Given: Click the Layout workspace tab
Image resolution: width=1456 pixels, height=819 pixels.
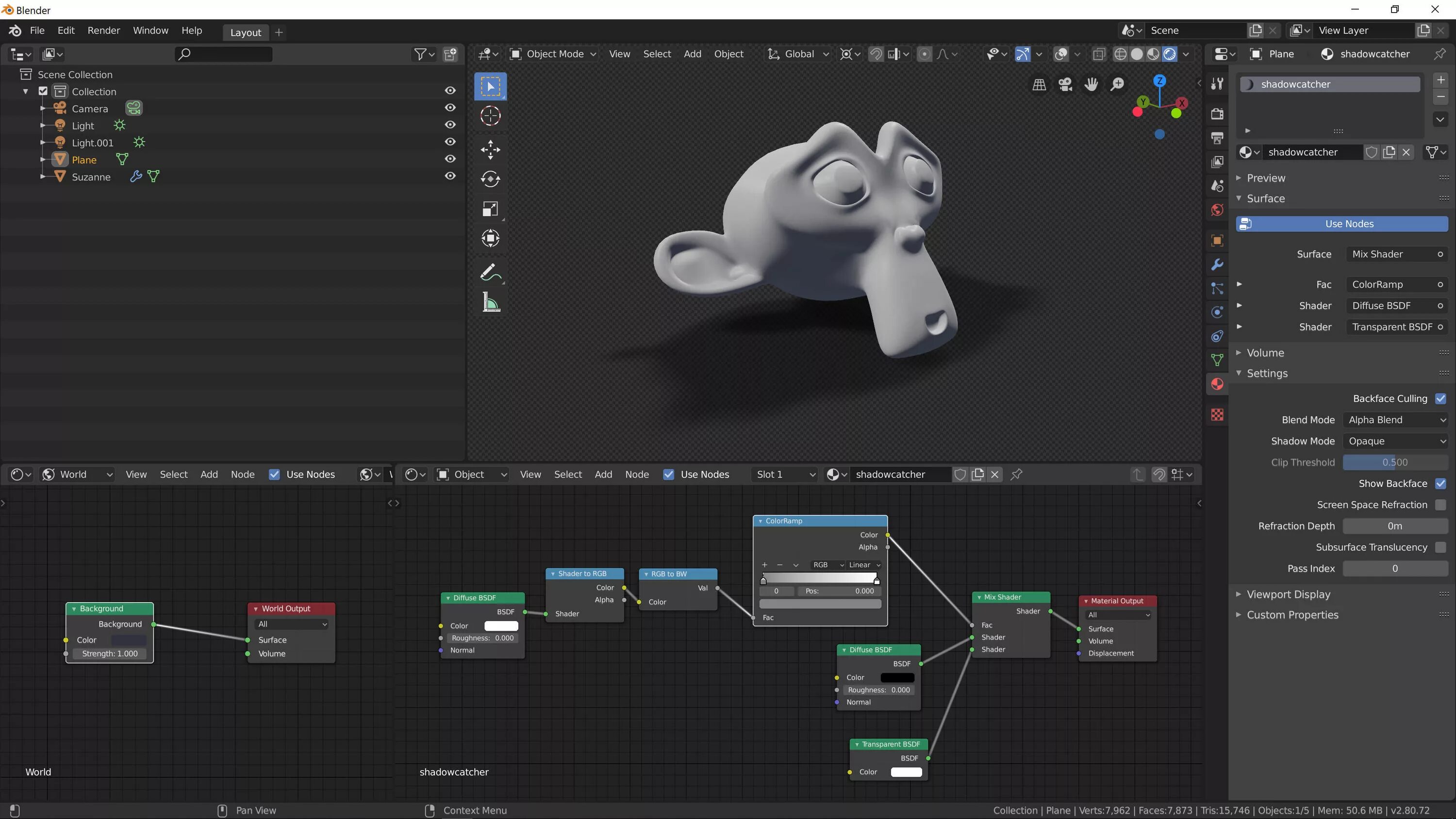Looking at the screenshot, I should point(245,32).
